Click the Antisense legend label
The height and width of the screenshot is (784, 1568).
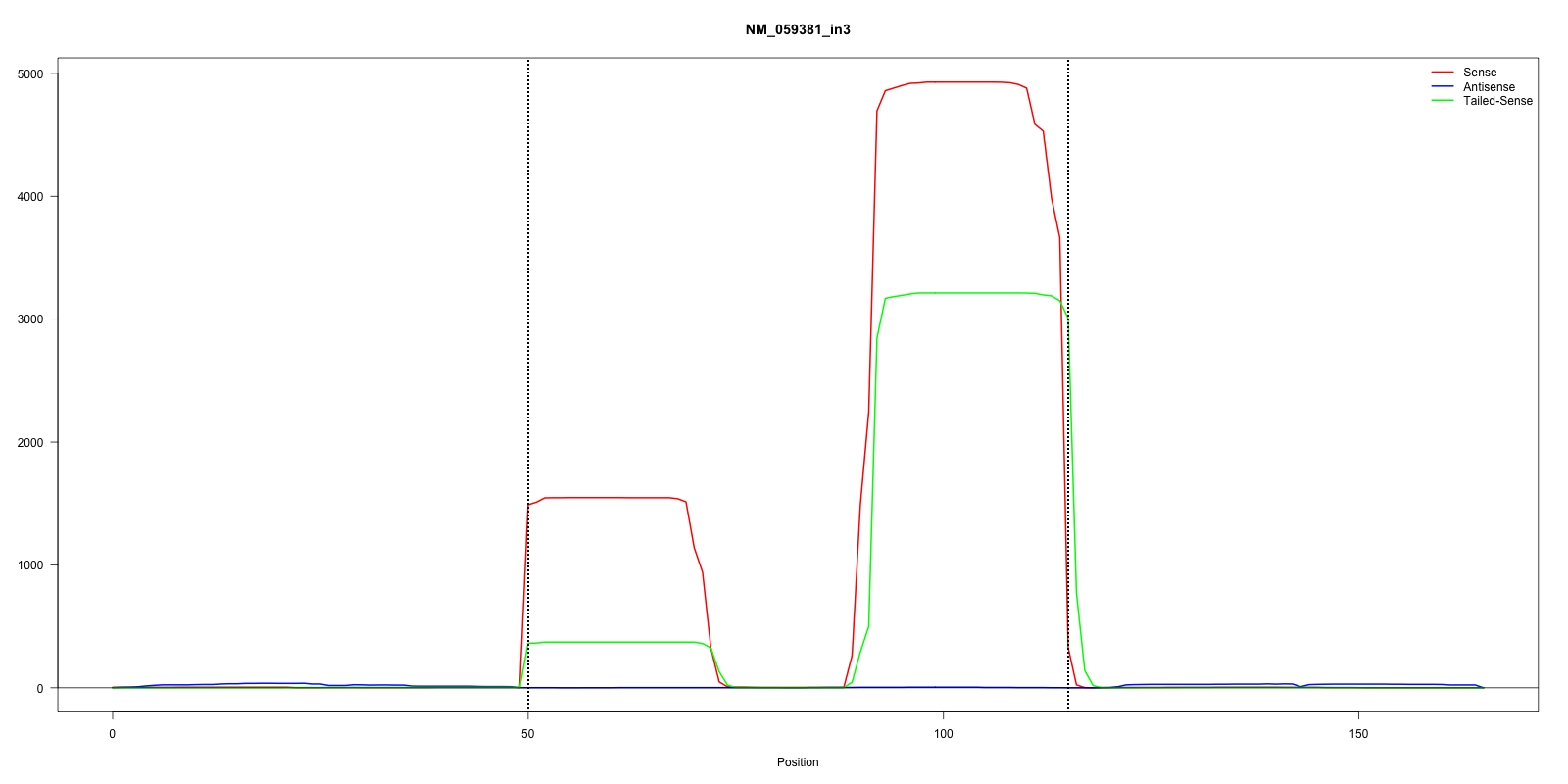(x=1489, y=87)
